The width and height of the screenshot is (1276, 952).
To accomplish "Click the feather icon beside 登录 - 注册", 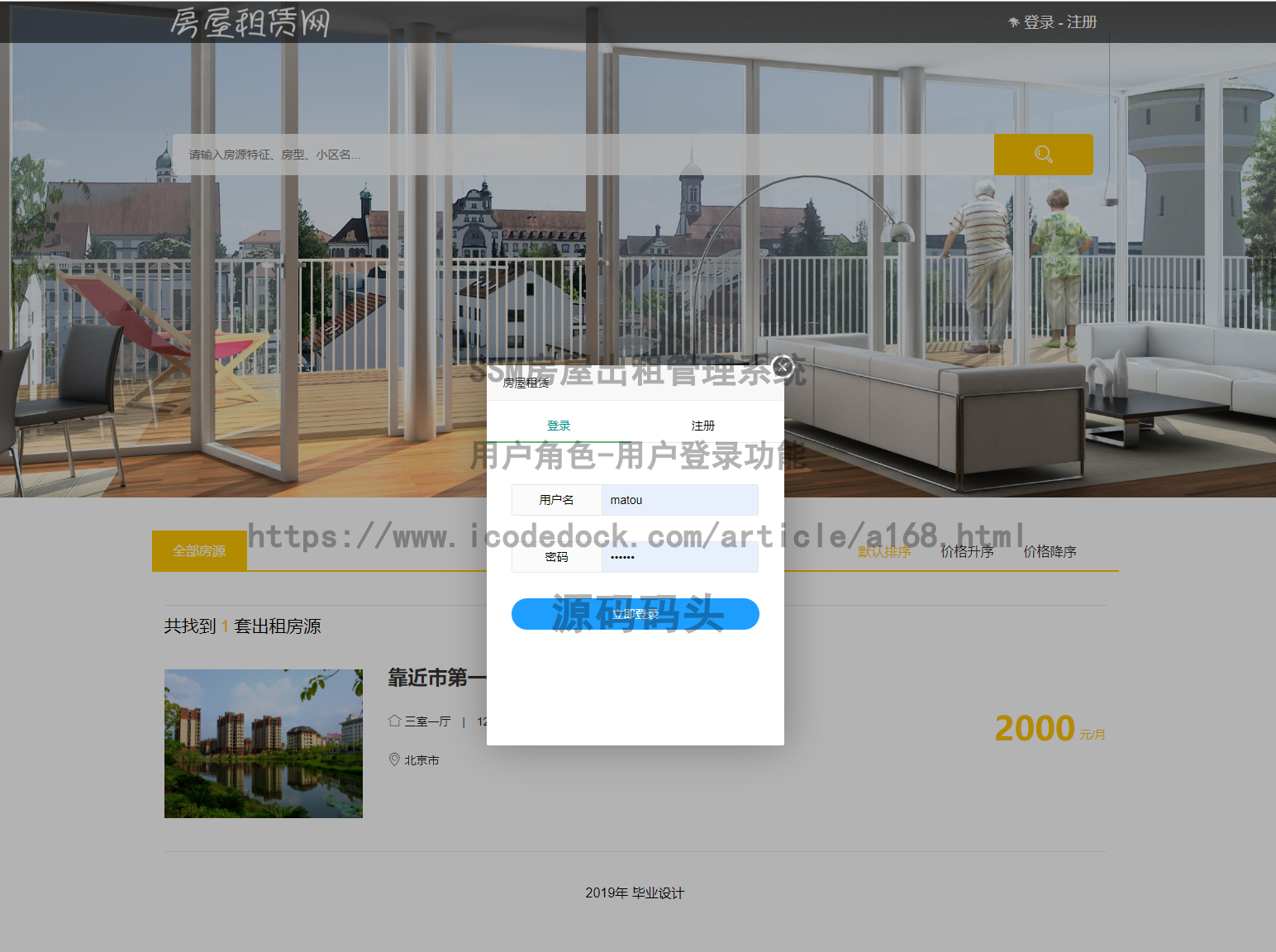I will click(1013, 21).
